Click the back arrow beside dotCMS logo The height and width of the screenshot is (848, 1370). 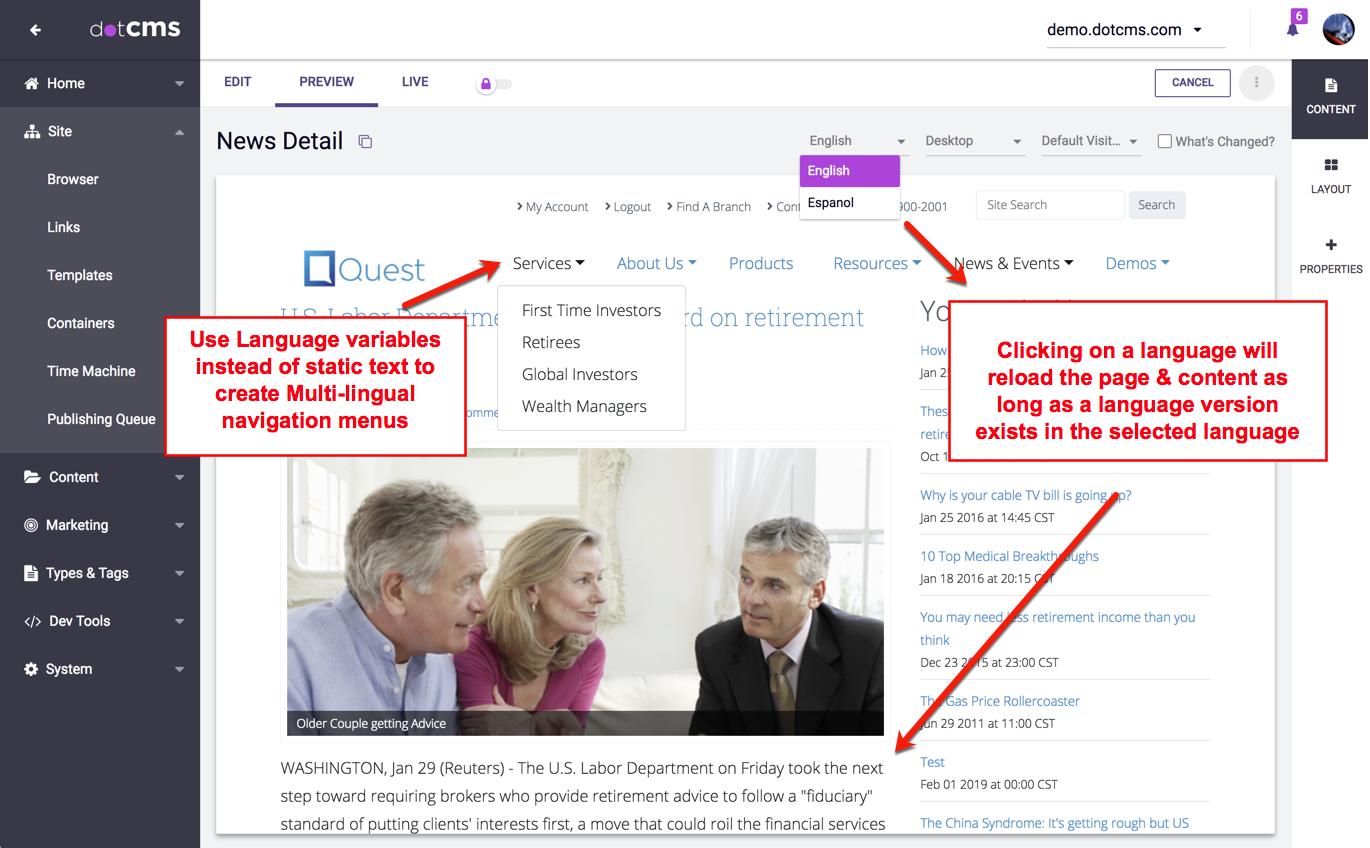tap(35, 30)
